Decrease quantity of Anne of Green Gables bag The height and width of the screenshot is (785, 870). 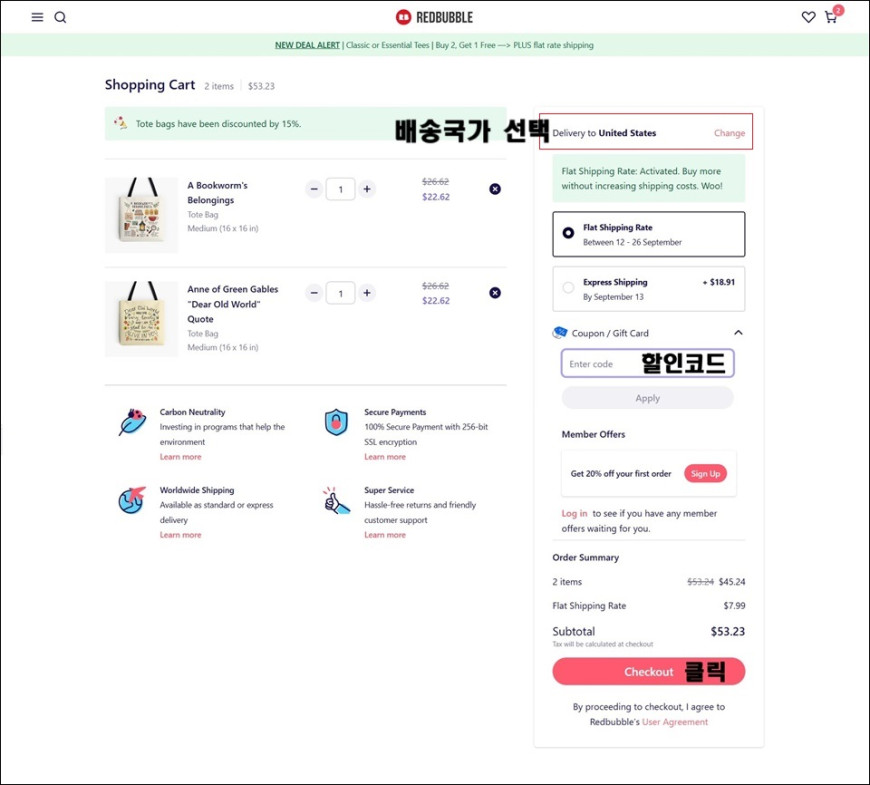(x=314, y=293)
